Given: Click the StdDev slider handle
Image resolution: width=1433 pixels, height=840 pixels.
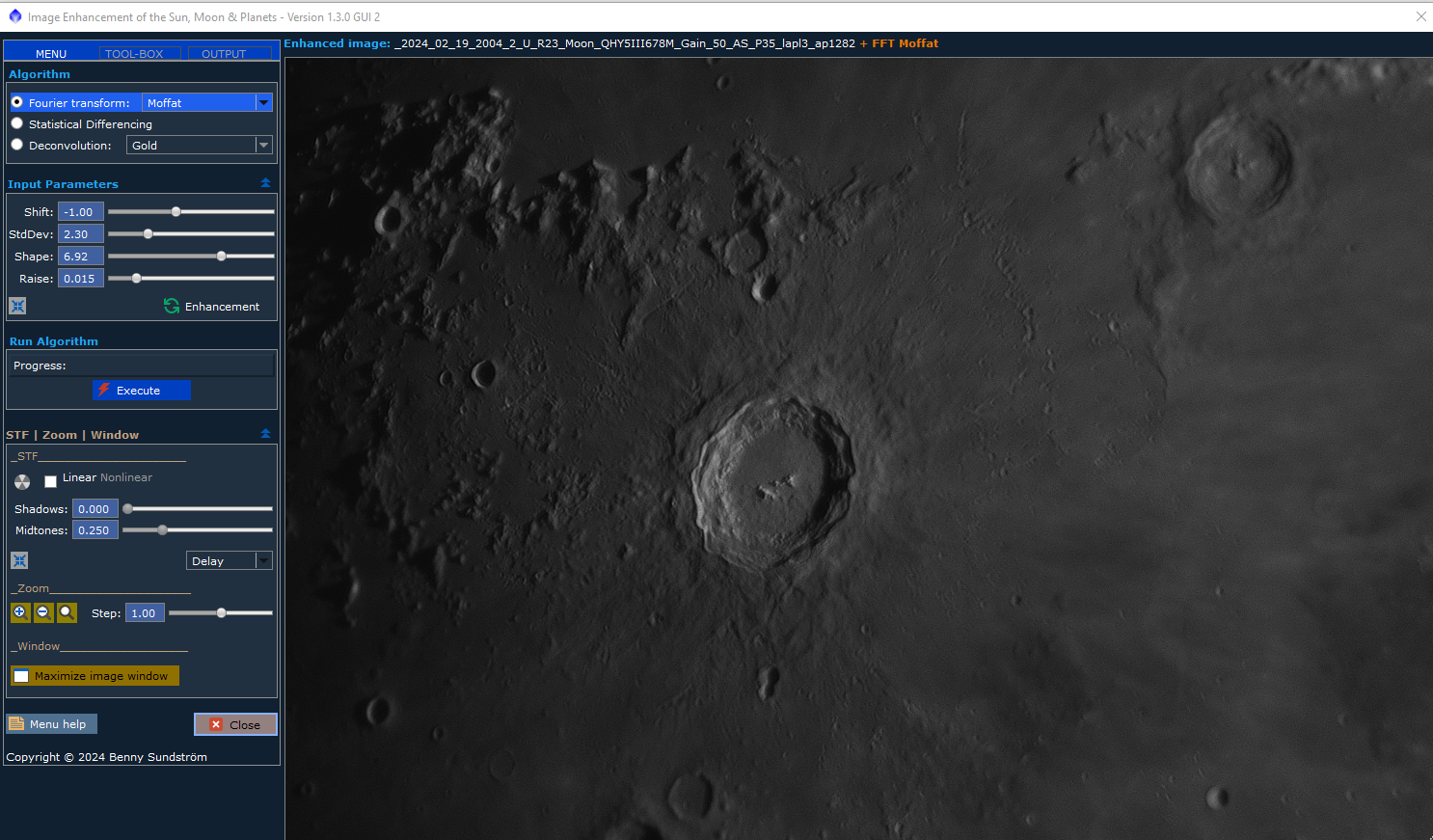Looking at the screenshot, I should (x=148, y=233).
